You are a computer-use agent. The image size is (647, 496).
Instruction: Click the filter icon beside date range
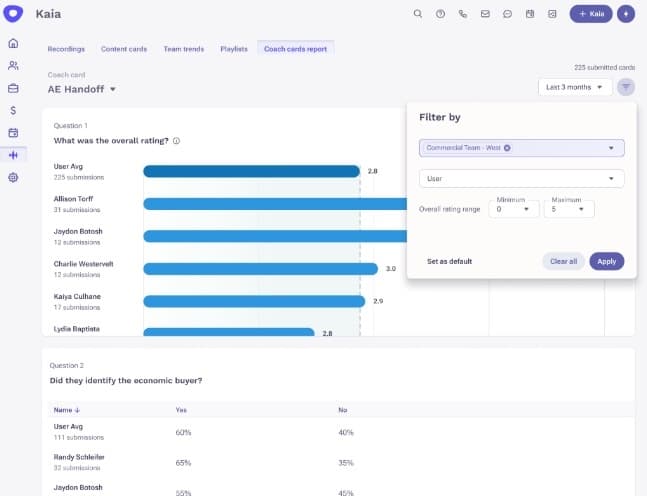[x=625, y=87]
